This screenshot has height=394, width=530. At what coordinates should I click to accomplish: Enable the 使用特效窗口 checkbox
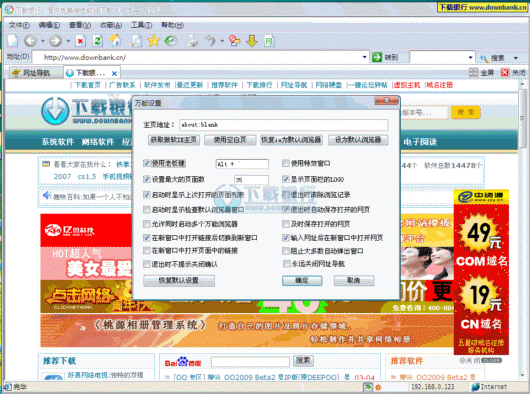pyautogui.click(x=286, y=164)
